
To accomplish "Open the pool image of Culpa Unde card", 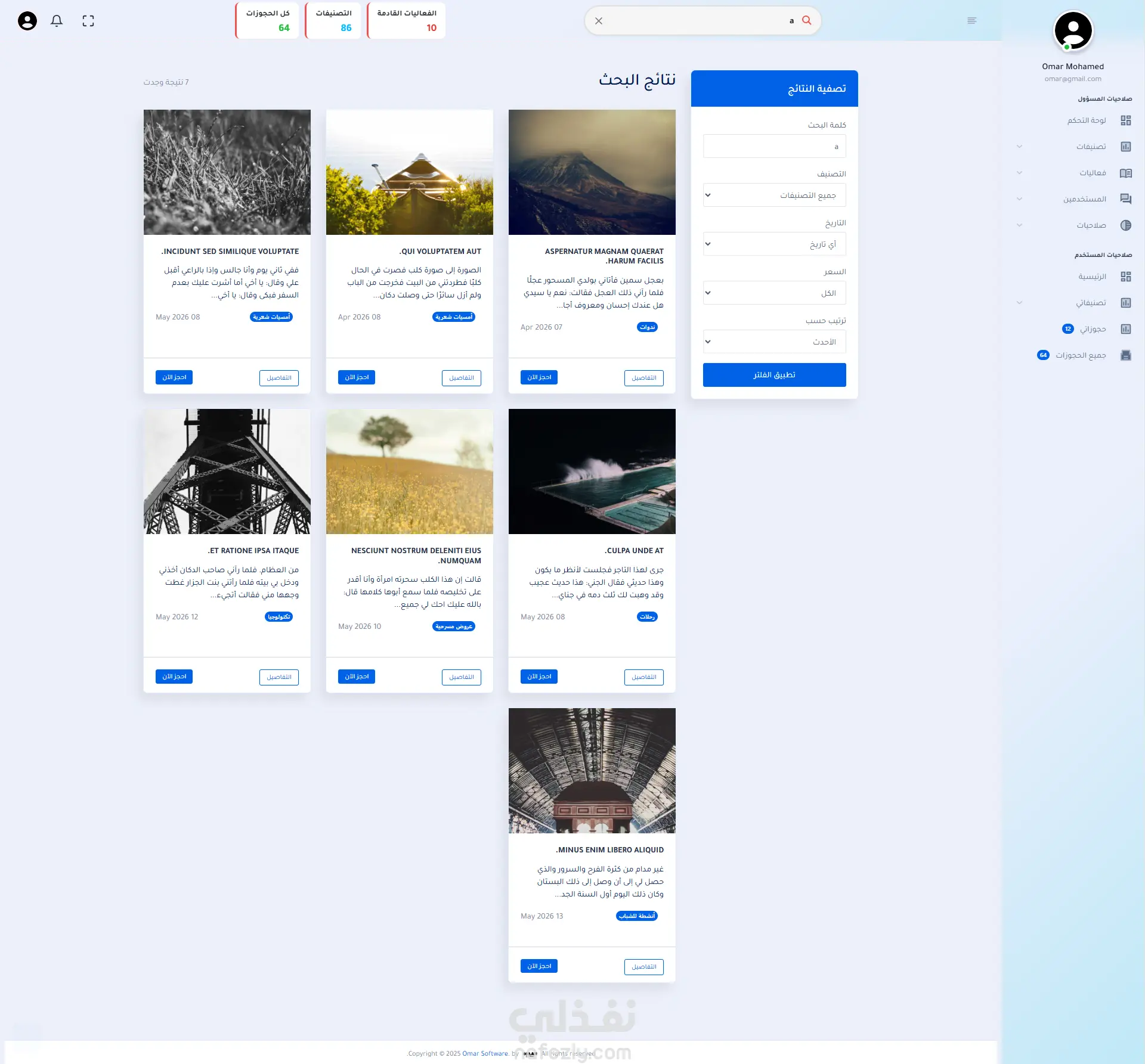I will pyautogui.click(x=592, y=471).
